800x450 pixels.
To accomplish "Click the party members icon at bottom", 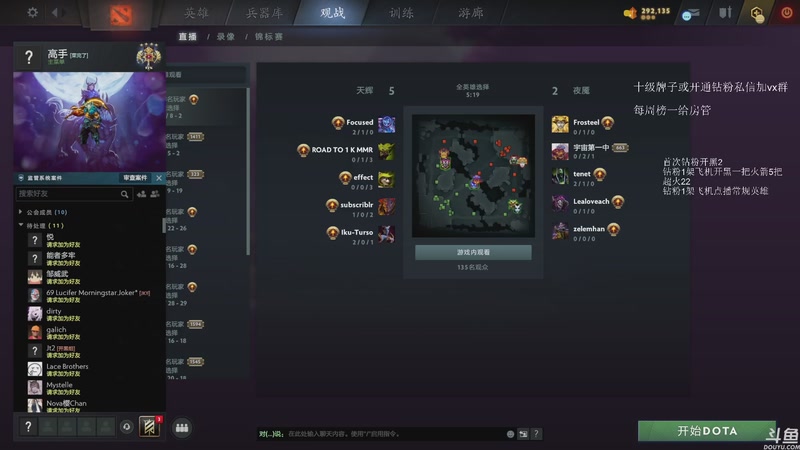I will point(182,428).
